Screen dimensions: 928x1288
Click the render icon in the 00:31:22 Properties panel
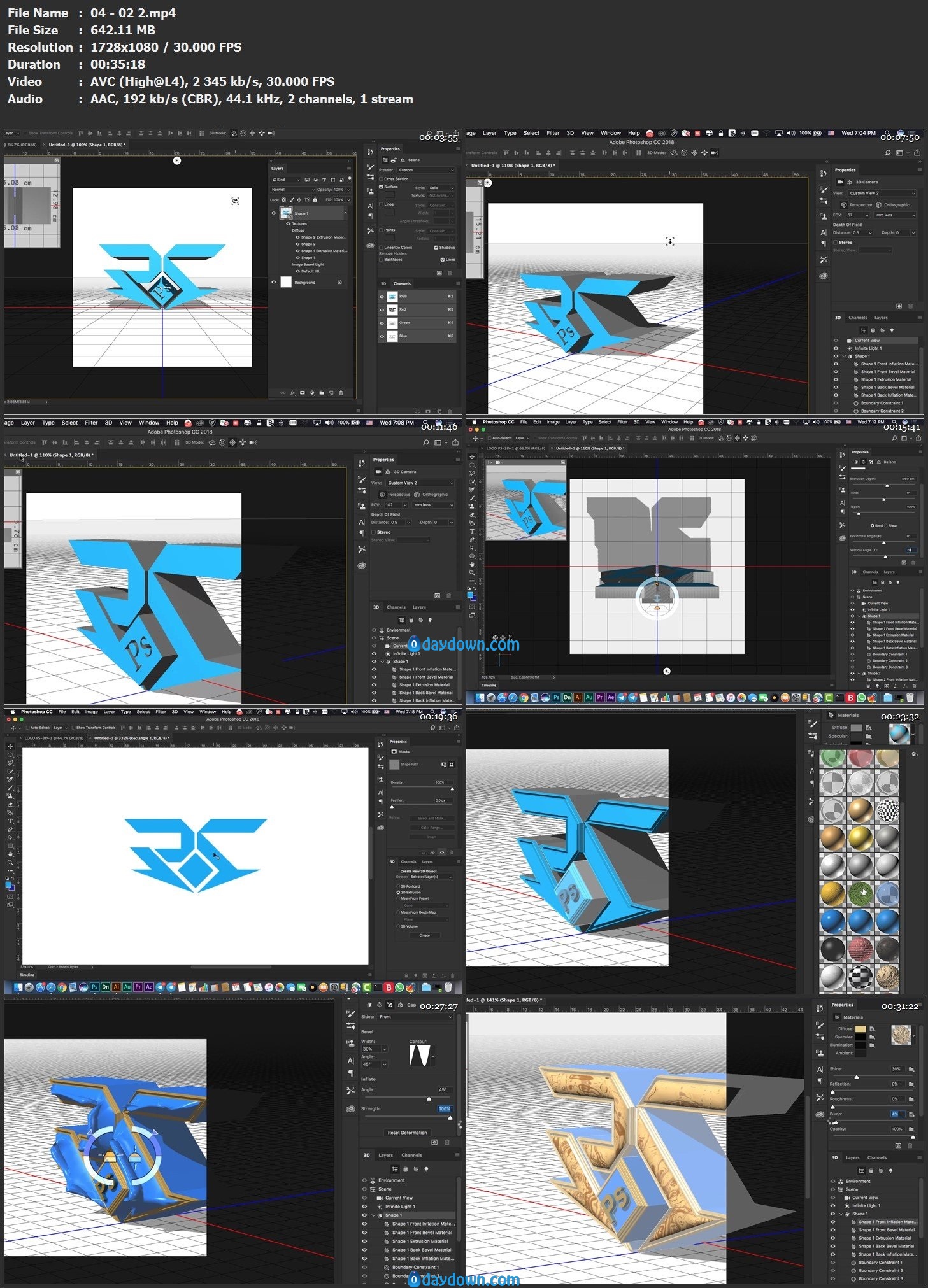click(898, 1145)
